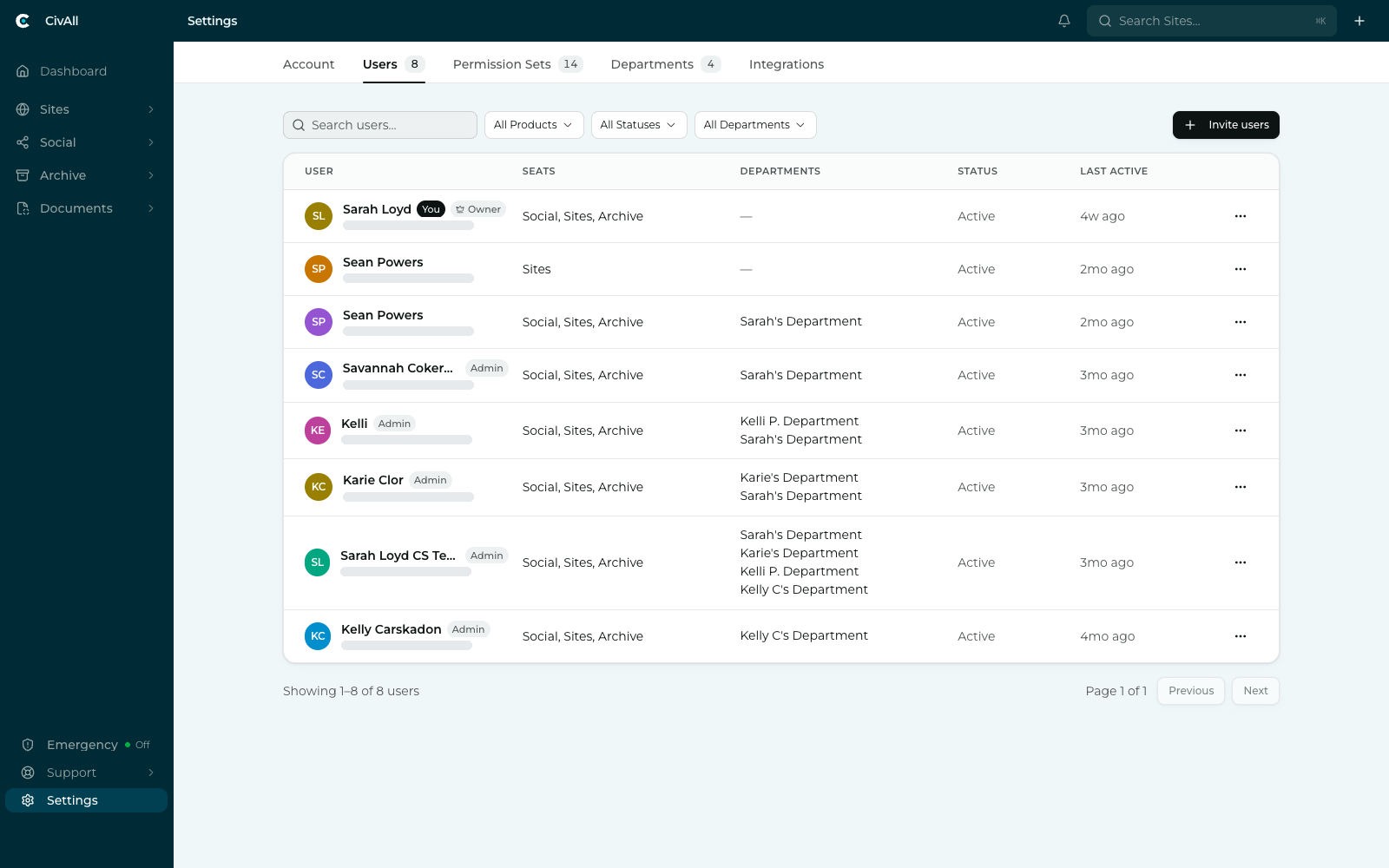
Task: Open row actions for Savannah Coker
Action: pos(1241,375)
